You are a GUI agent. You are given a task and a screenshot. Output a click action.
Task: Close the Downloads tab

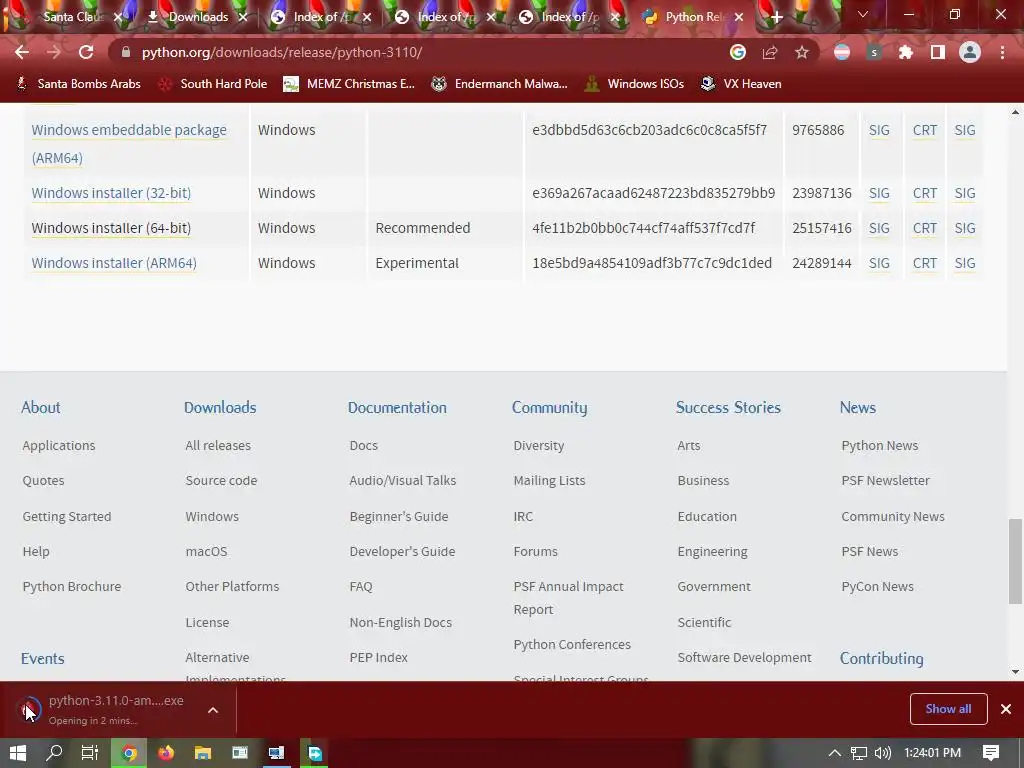tap(243, 17)
